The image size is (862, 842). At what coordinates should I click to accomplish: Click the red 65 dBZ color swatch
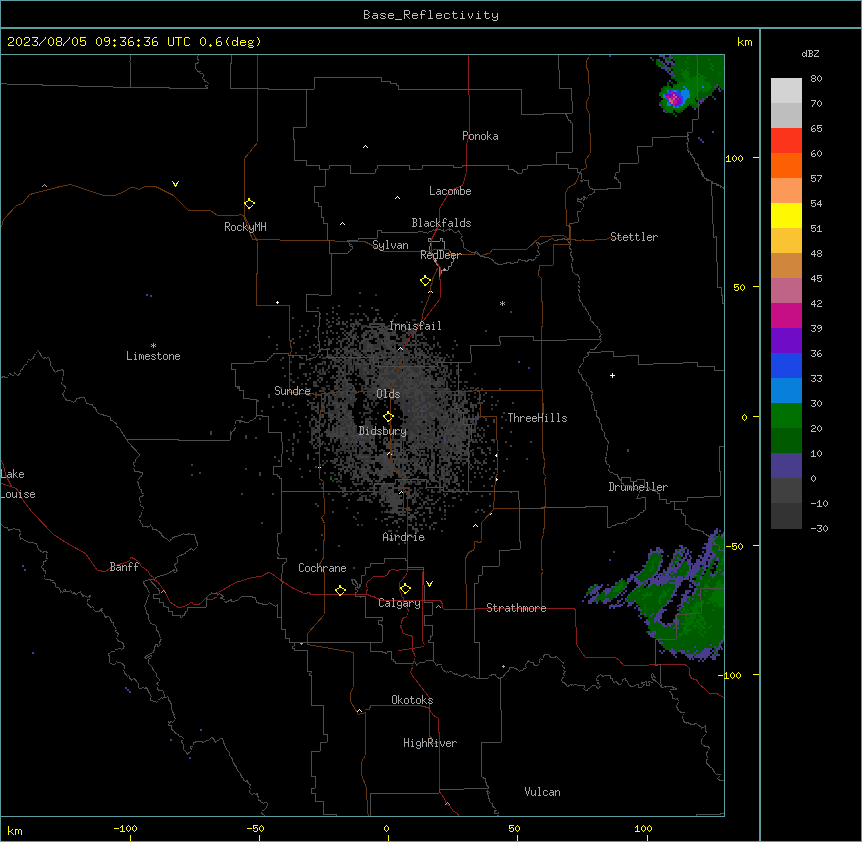click(786, 140)
